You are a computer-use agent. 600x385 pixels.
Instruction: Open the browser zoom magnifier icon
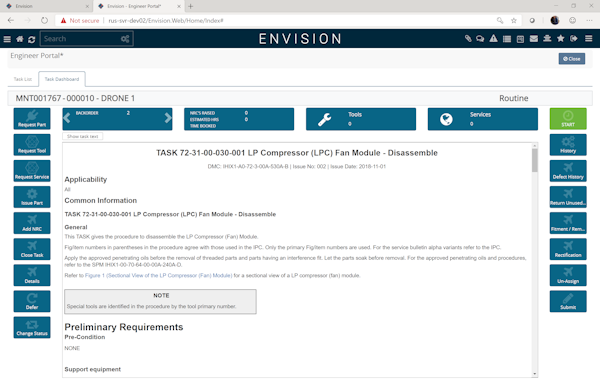pyautogui.click(x=500, y=21)
